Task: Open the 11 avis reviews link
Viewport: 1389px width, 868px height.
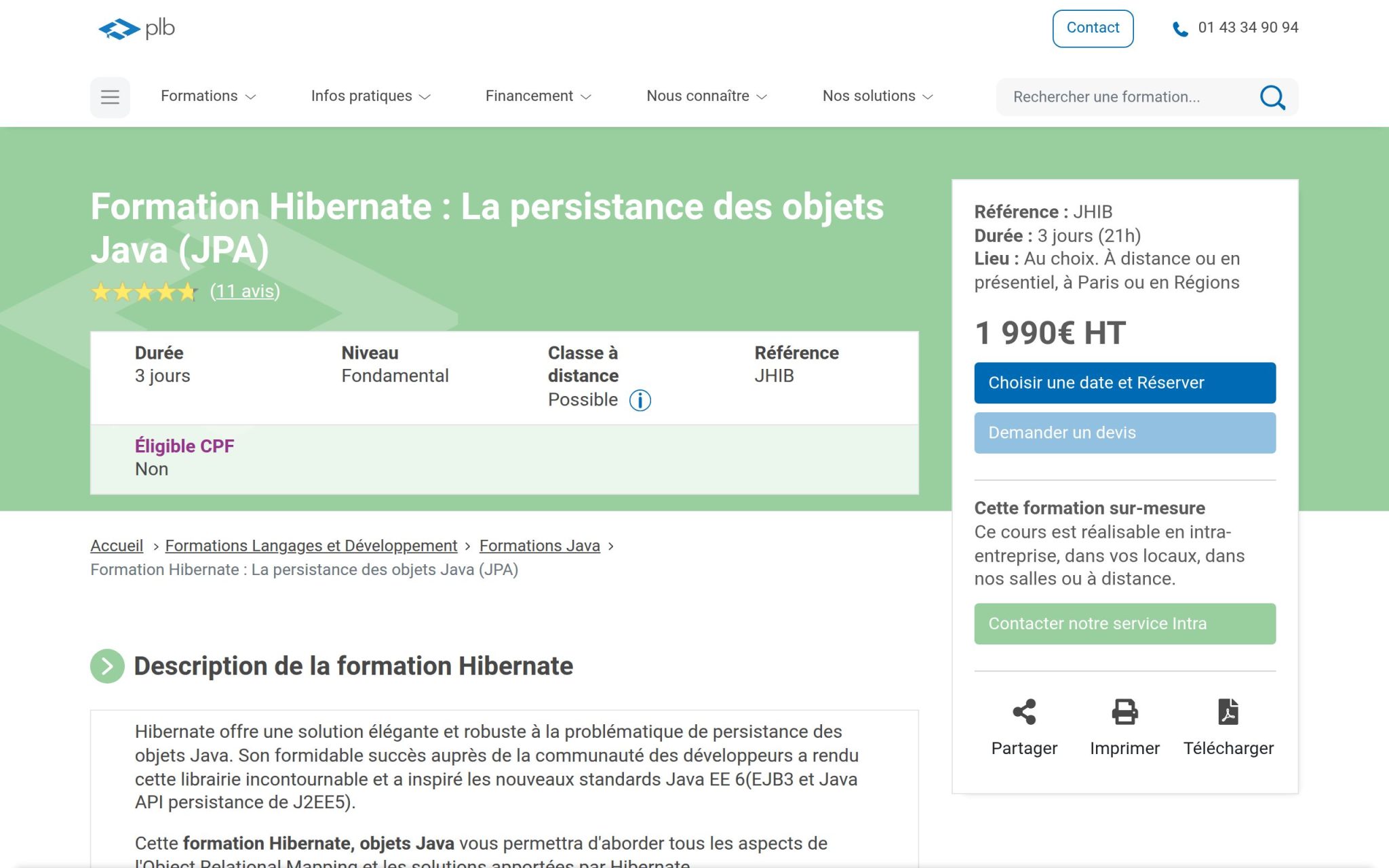Action: (245, 292)
